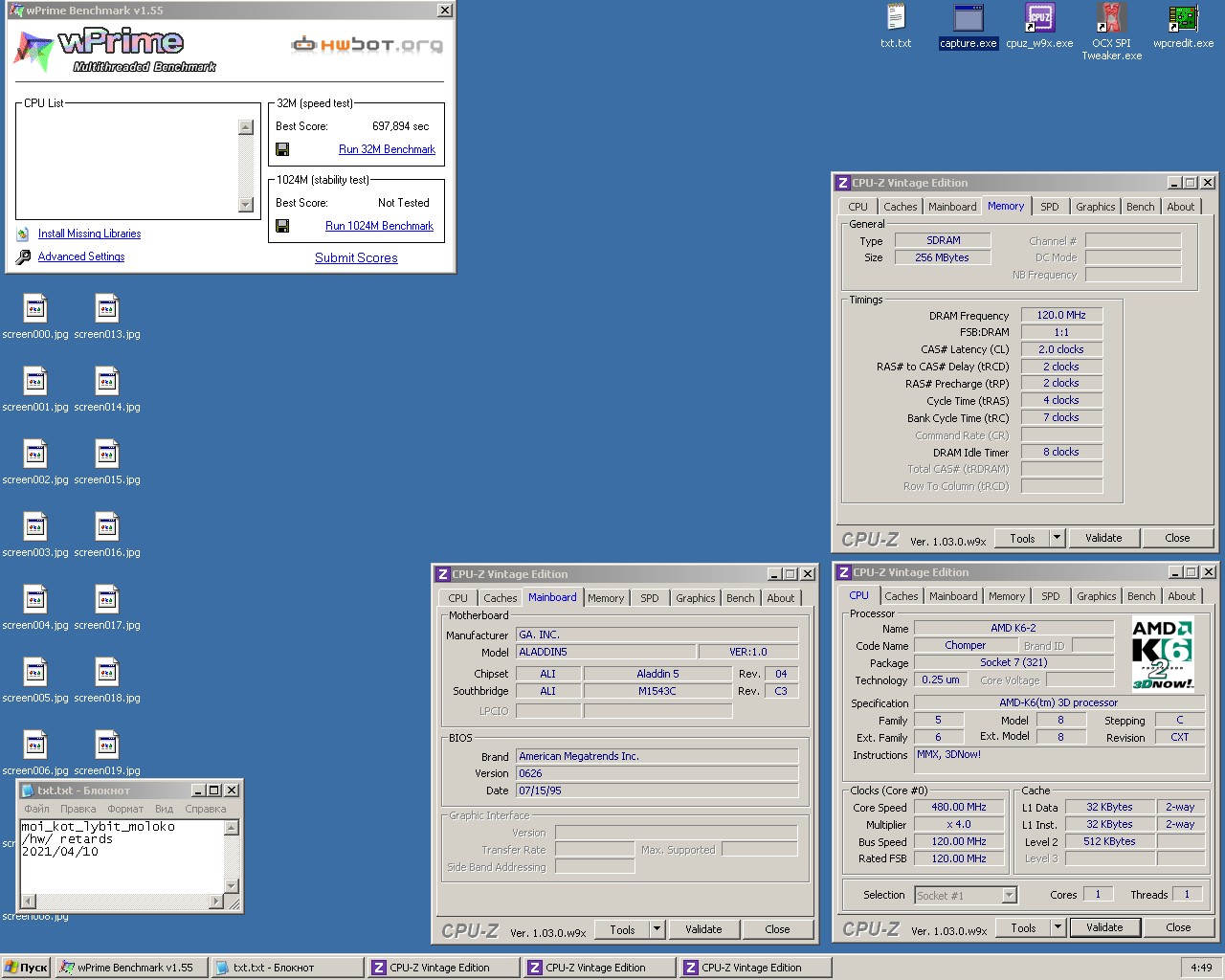The height and width of the screenshot is (980, 1225).
Task: Select the screen001.jpg desktop file
Action: point(35,390)
